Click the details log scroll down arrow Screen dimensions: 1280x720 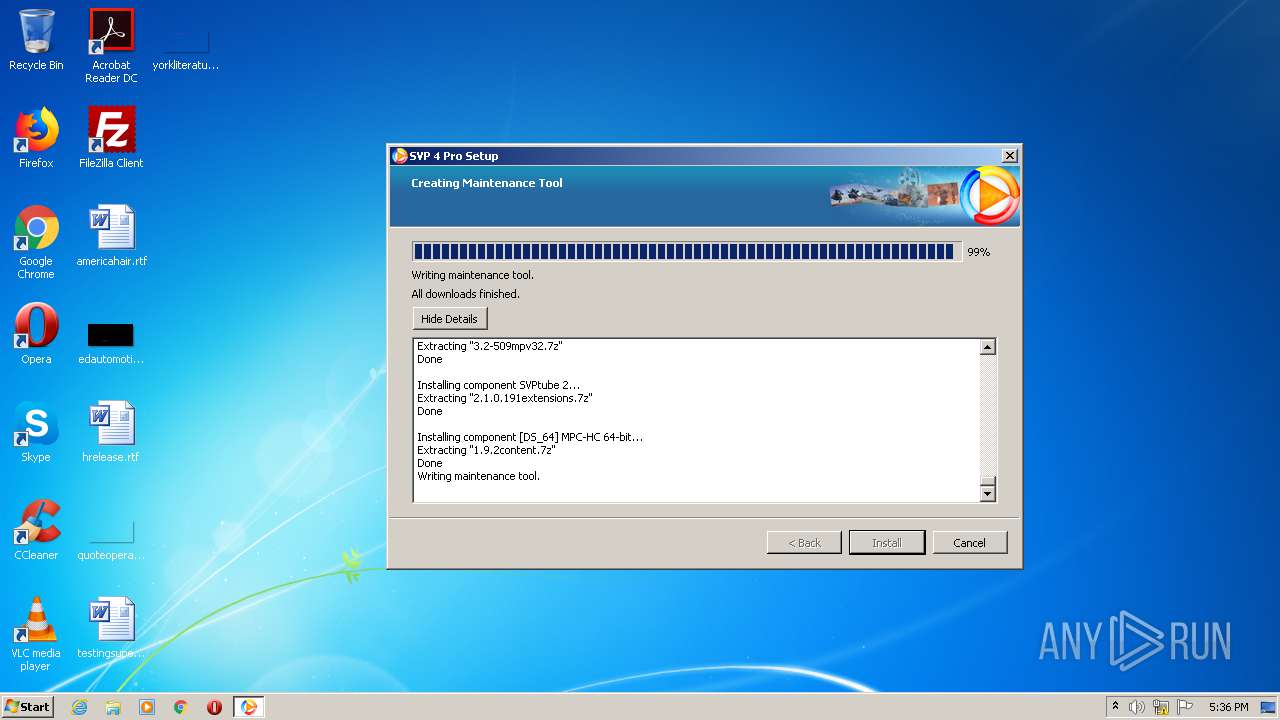pyautogui.click(x=987, y=493)
